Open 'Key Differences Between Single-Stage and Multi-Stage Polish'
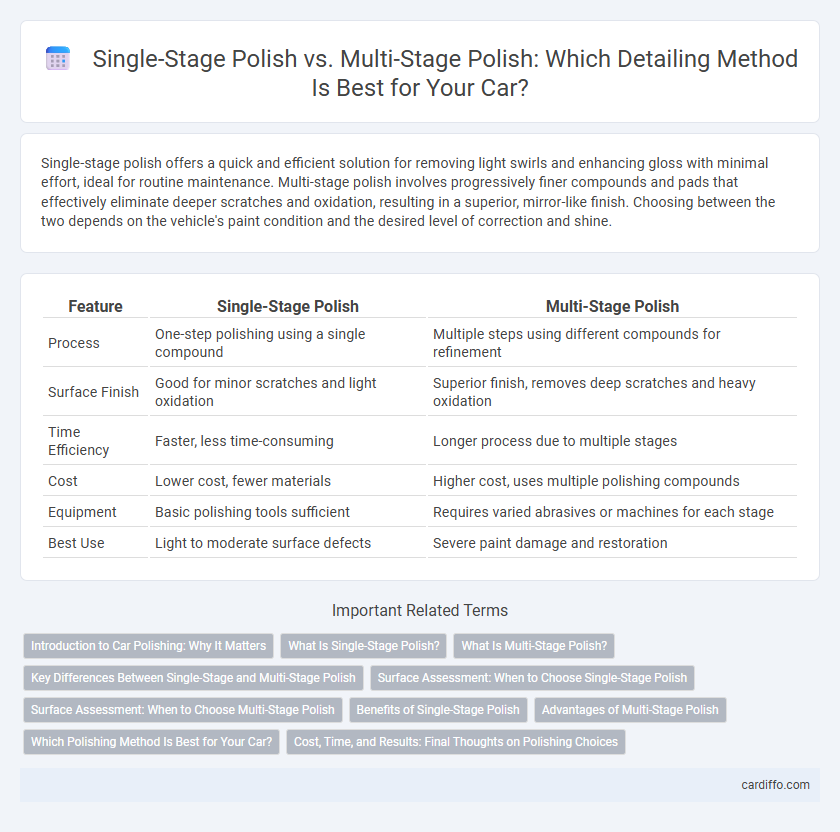Screen dimensions: 840x832 (x=193, y=678)
